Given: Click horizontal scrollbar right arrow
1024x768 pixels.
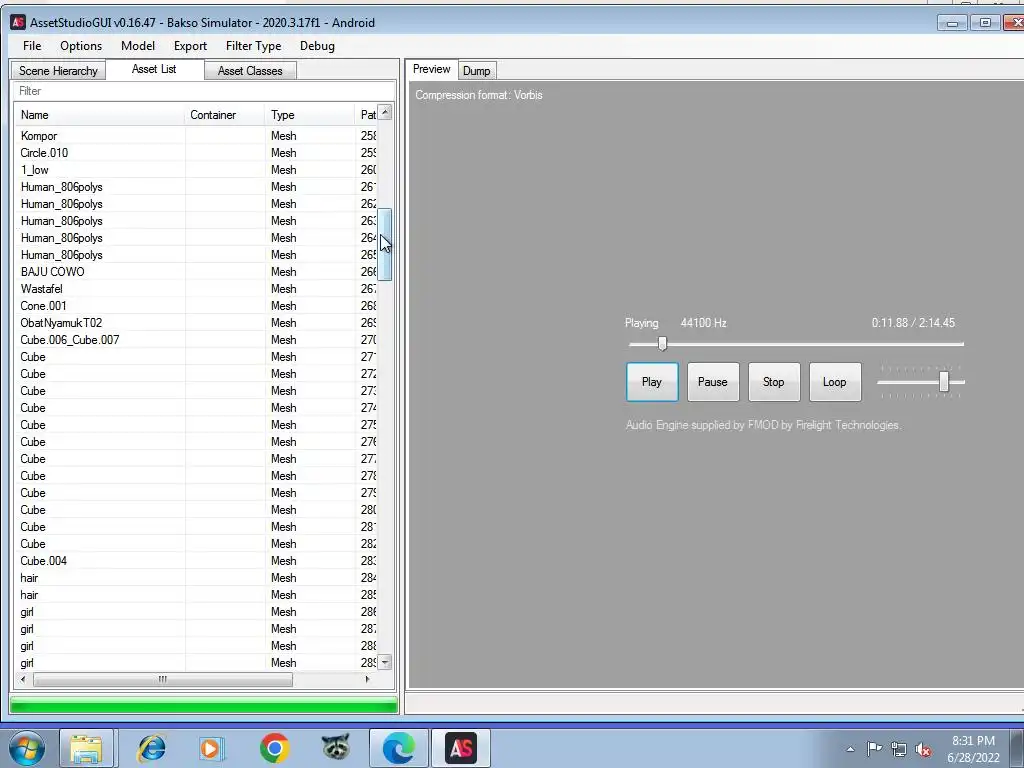Looking at the screenshot, I should pos(367,679).
